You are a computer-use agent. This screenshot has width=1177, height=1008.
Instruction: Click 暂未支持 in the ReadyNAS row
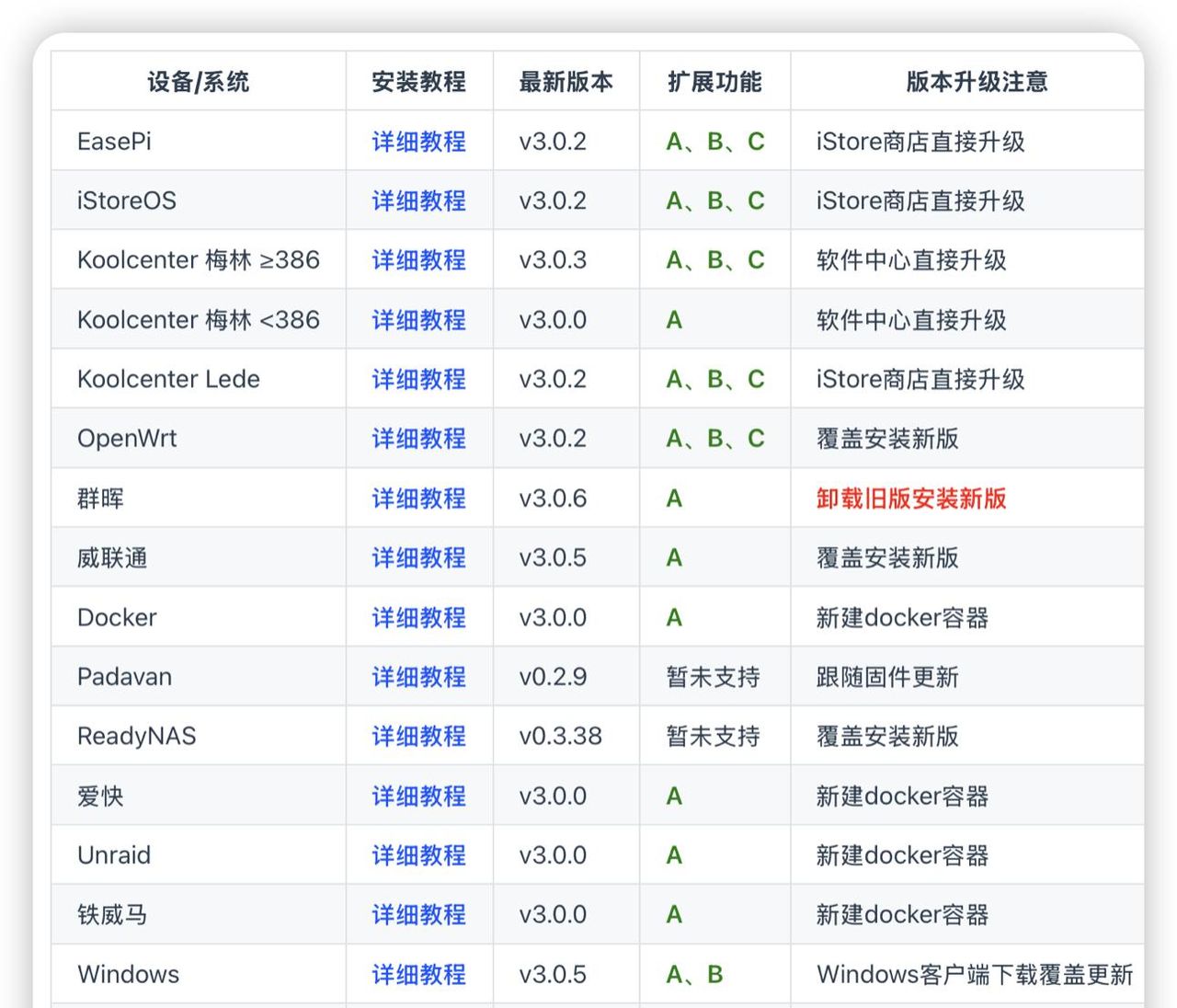coord(713,736)
